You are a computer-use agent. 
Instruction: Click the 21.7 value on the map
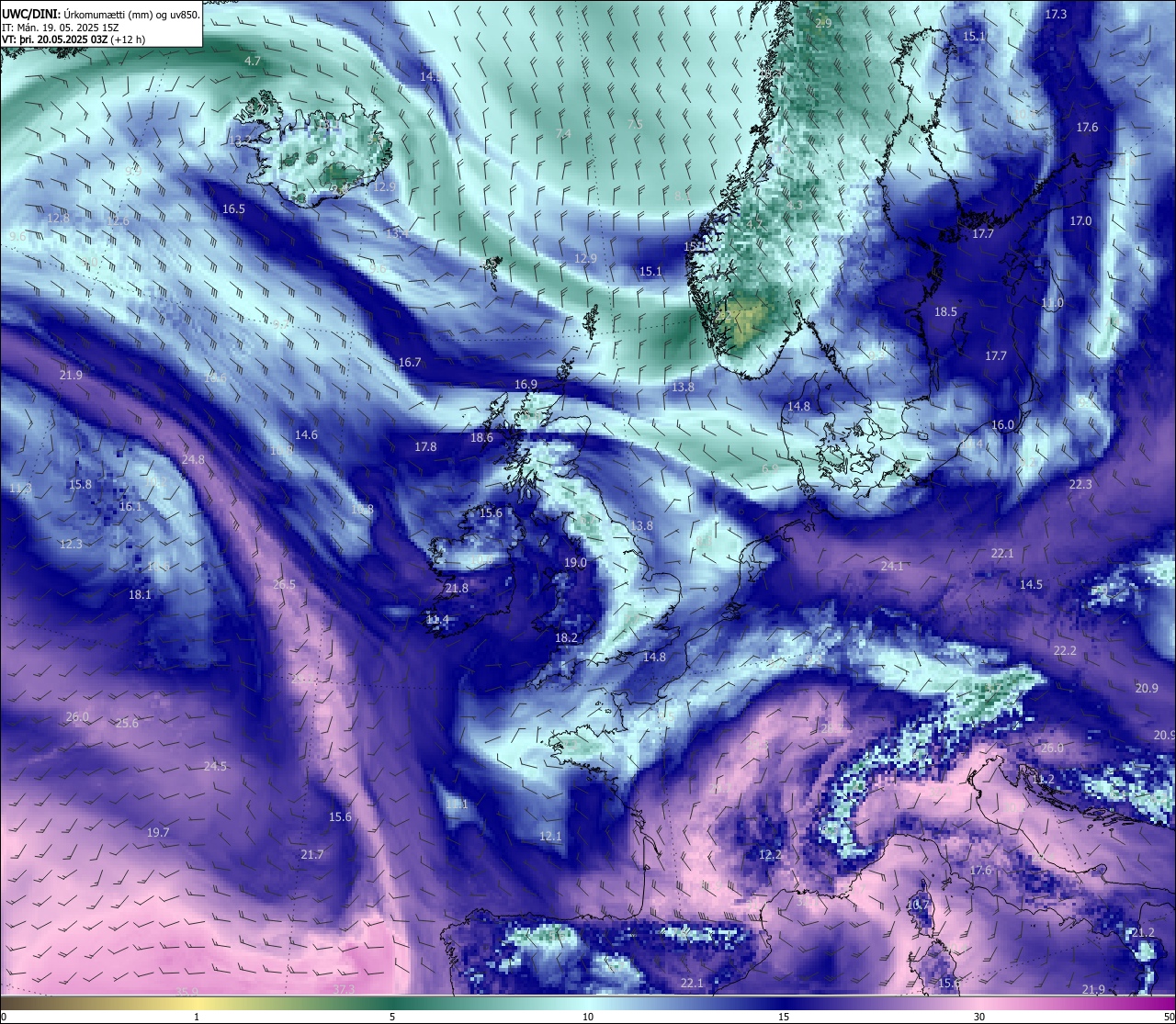click(312, 855)
